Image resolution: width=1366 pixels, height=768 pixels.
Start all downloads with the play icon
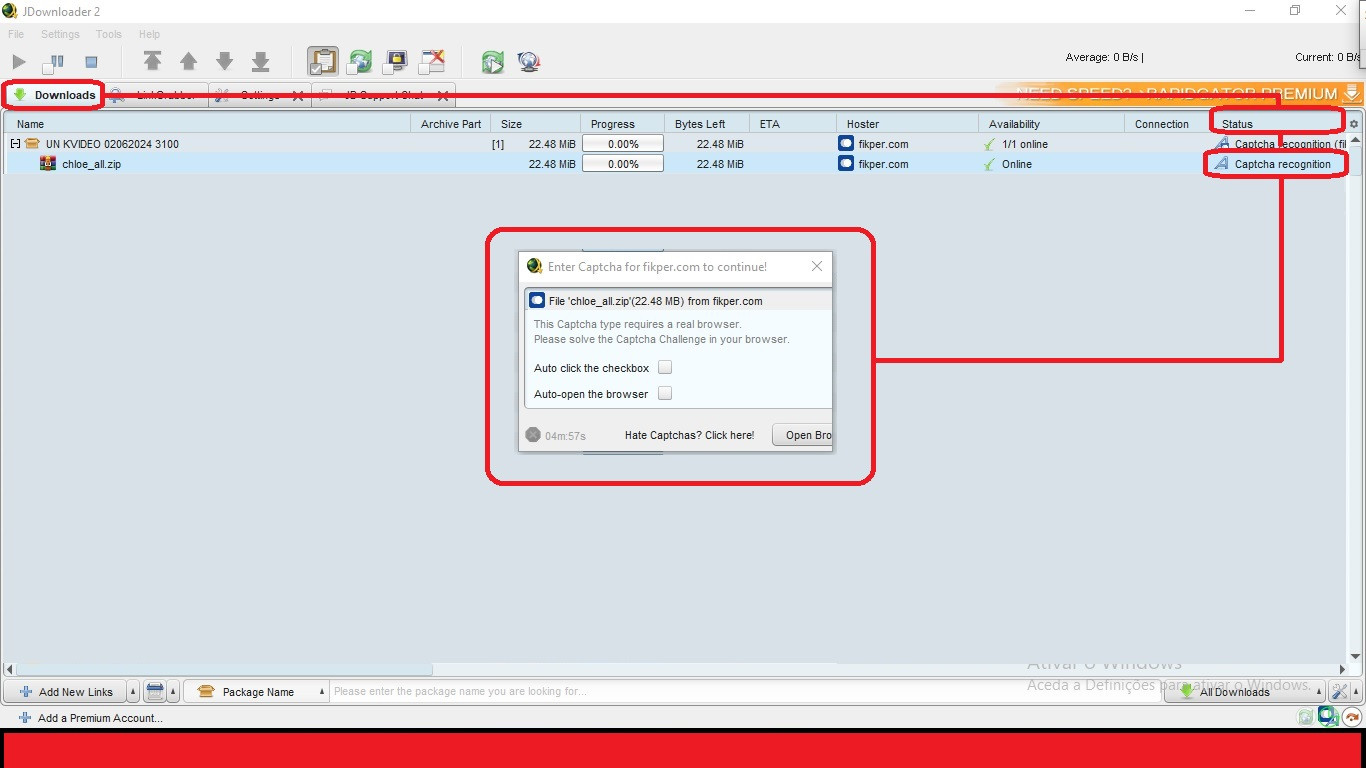click(x=19, y=62)
